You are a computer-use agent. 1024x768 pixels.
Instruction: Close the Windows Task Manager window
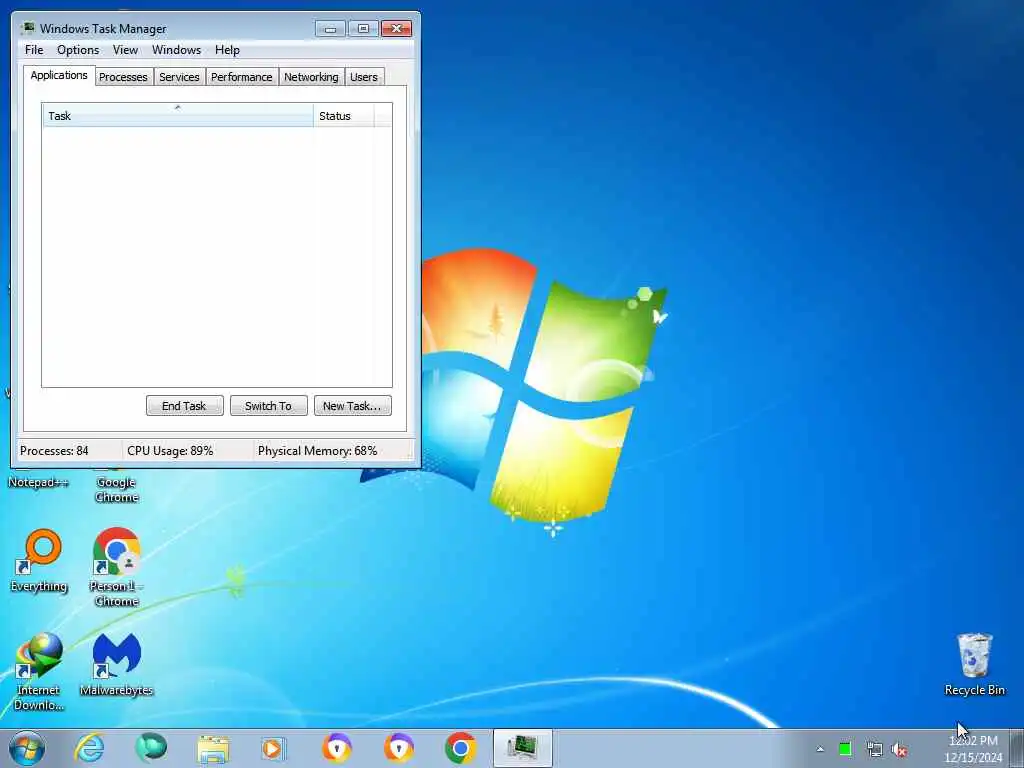pos(396,28)
